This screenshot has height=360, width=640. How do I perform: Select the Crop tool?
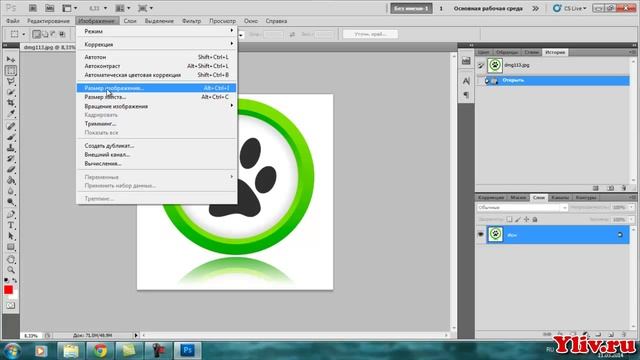[x=11, y=103]
